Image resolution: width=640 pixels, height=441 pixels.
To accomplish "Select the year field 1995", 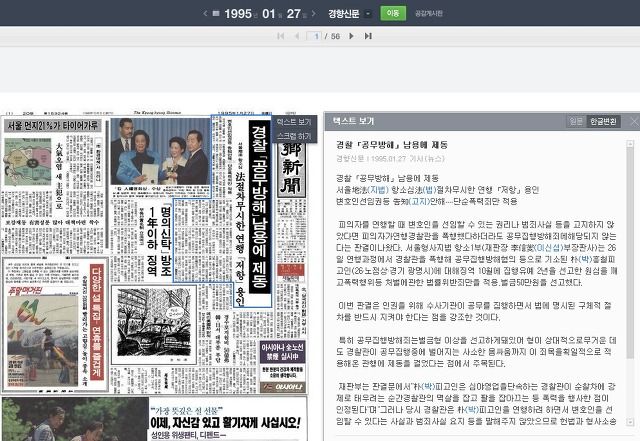I will coord(238,13).
